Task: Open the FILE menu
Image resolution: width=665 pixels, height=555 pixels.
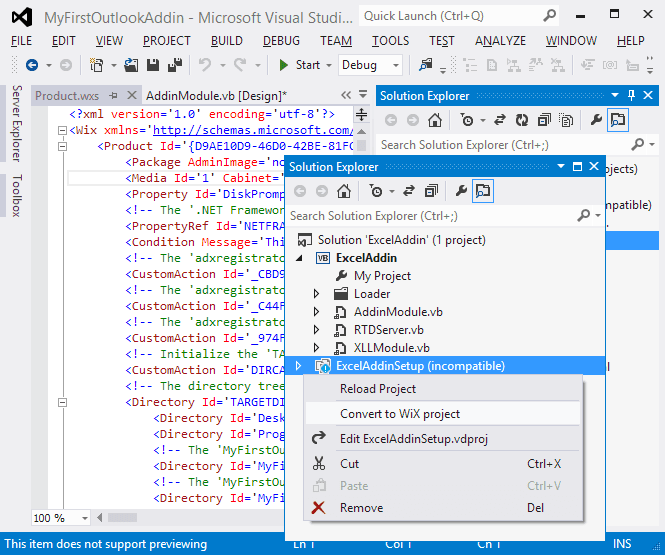Action: 21,41
